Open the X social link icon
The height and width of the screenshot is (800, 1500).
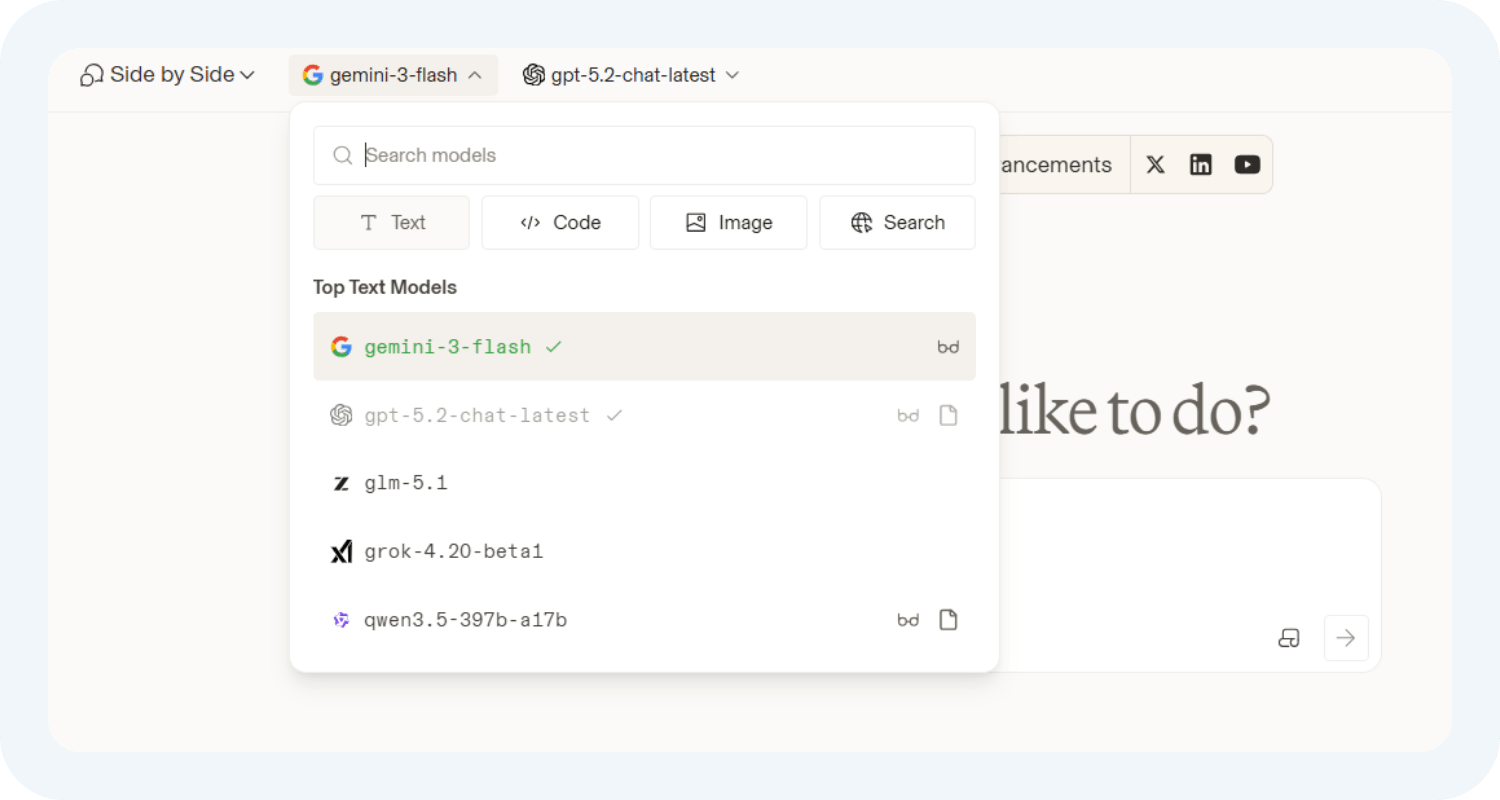click(x=1155, y=165)
